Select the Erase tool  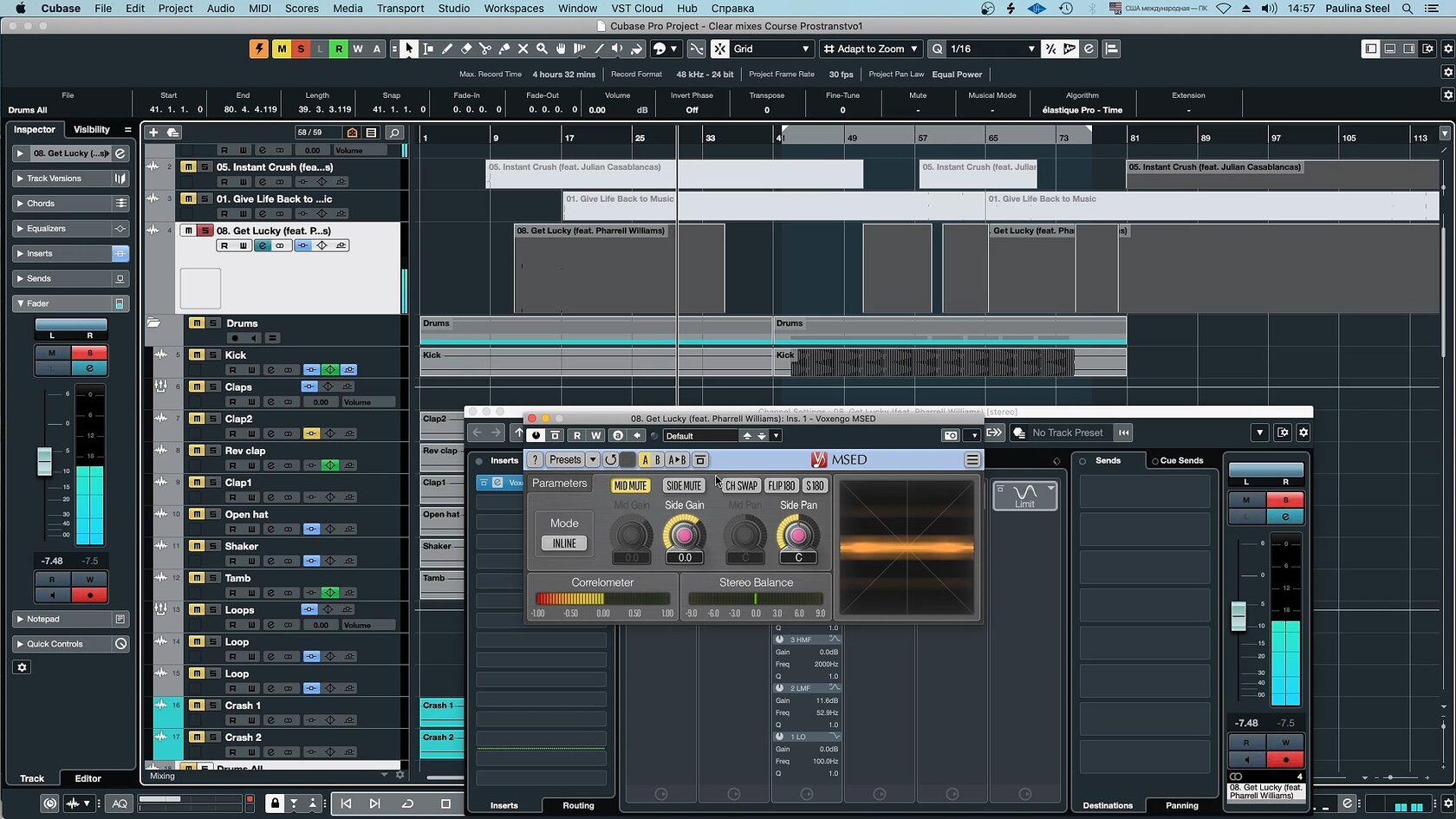(x=466, y=49)
